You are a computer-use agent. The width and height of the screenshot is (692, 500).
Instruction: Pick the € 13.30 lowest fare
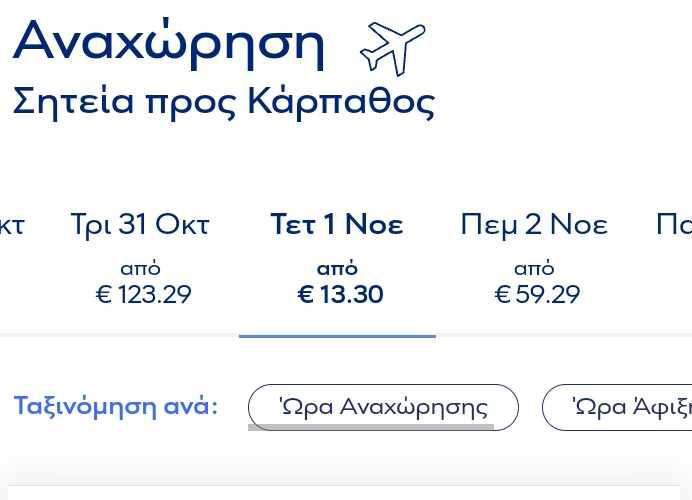coord(340,294)
